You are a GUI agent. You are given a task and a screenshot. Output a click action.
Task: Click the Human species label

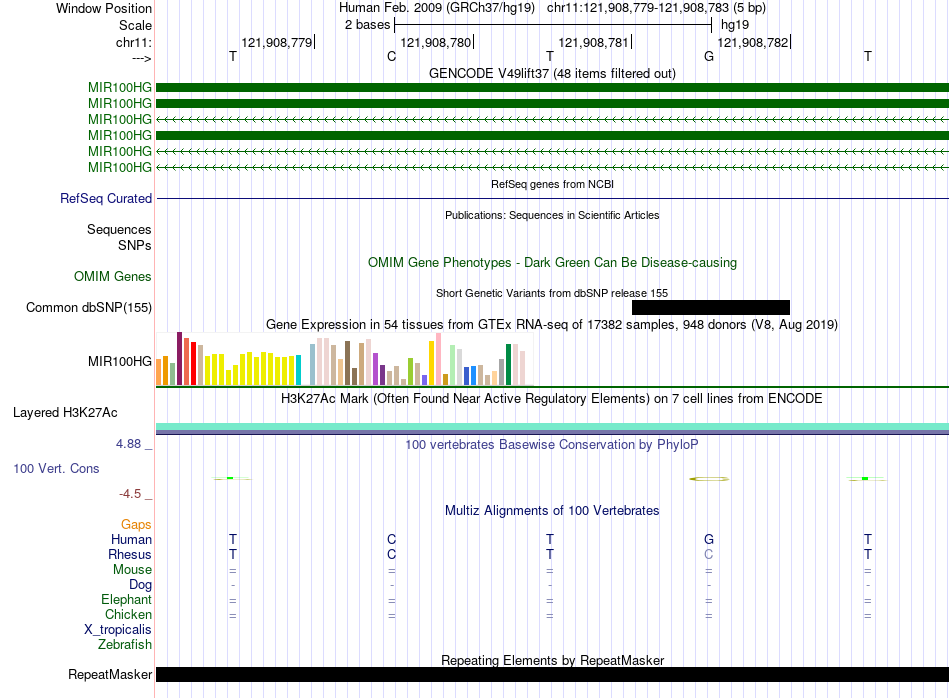click(131, 539)
